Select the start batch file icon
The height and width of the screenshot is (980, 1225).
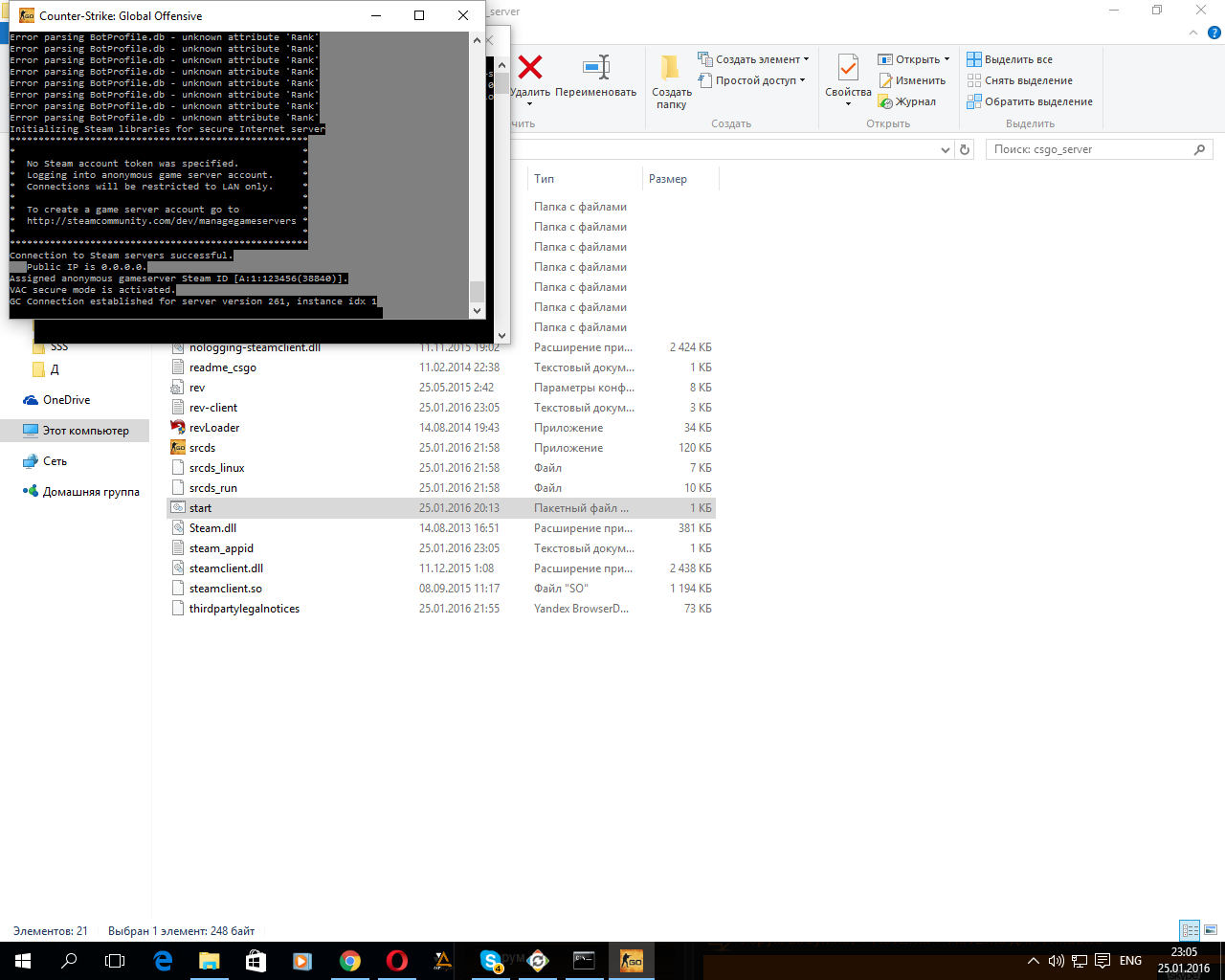click(177, 508)
